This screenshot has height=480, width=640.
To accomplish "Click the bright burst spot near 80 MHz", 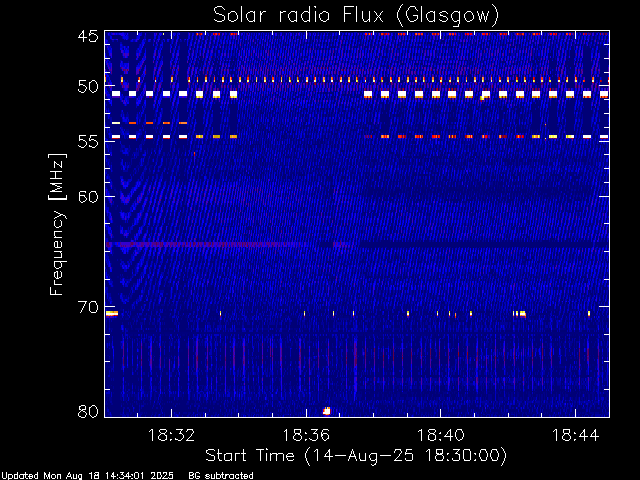I will [327, 411].
